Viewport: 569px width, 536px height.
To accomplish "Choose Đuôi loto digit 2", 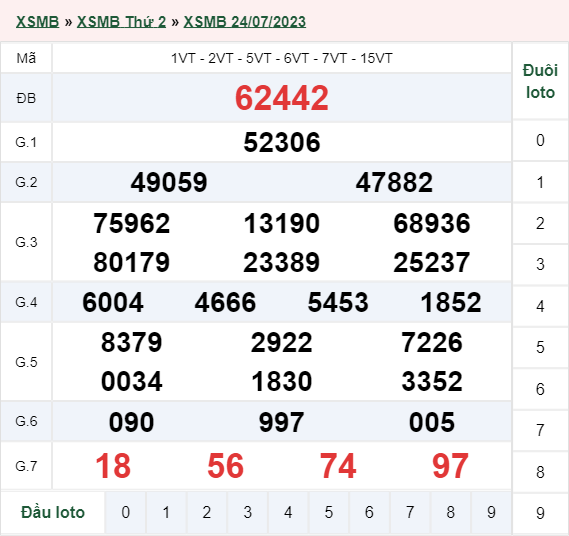I will tap(540, 223).
